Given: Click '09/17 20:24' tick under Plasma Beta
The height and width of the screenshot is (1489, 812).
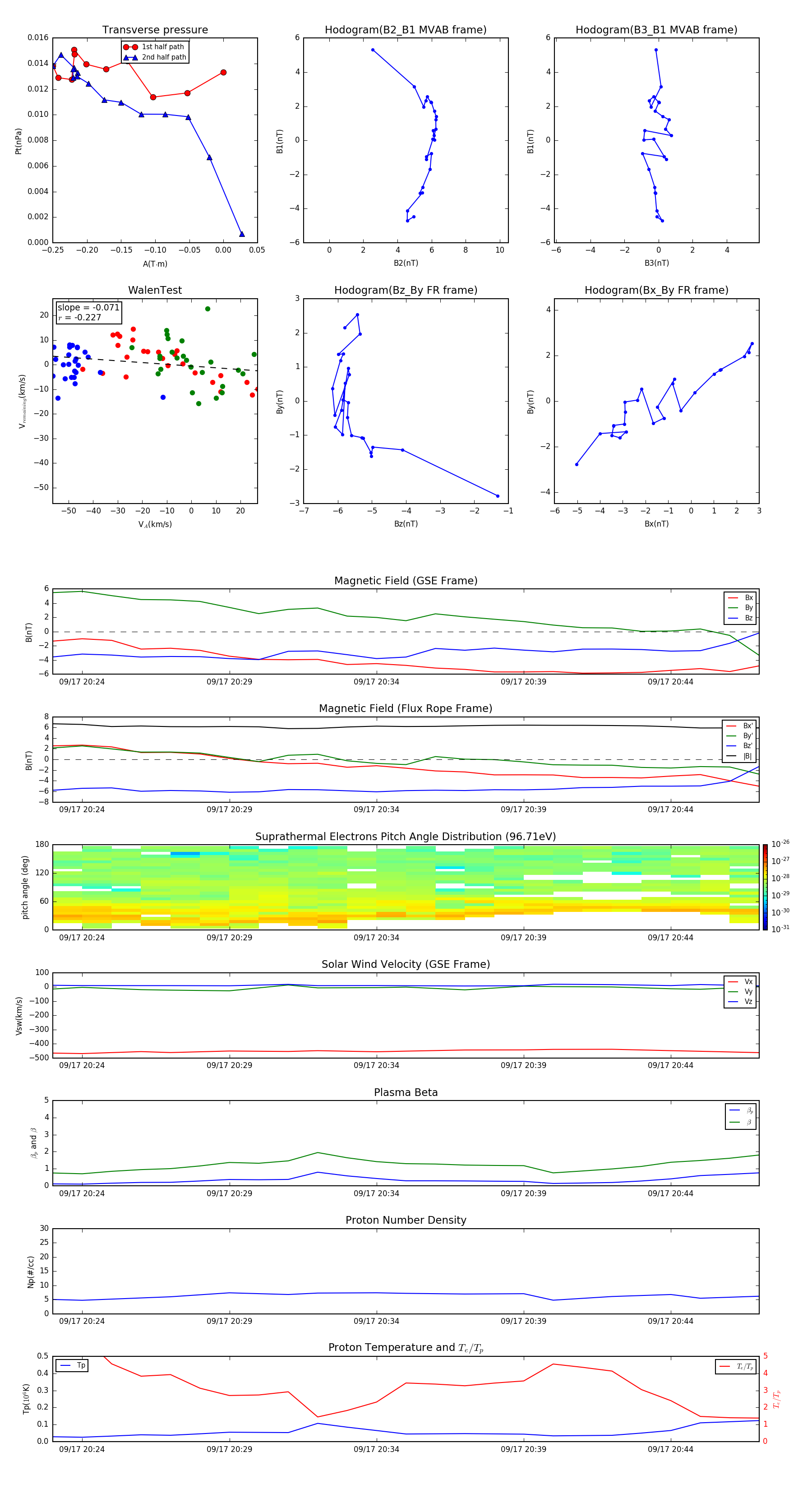Looking at the screenshot, I should [x=82, y=1193].
